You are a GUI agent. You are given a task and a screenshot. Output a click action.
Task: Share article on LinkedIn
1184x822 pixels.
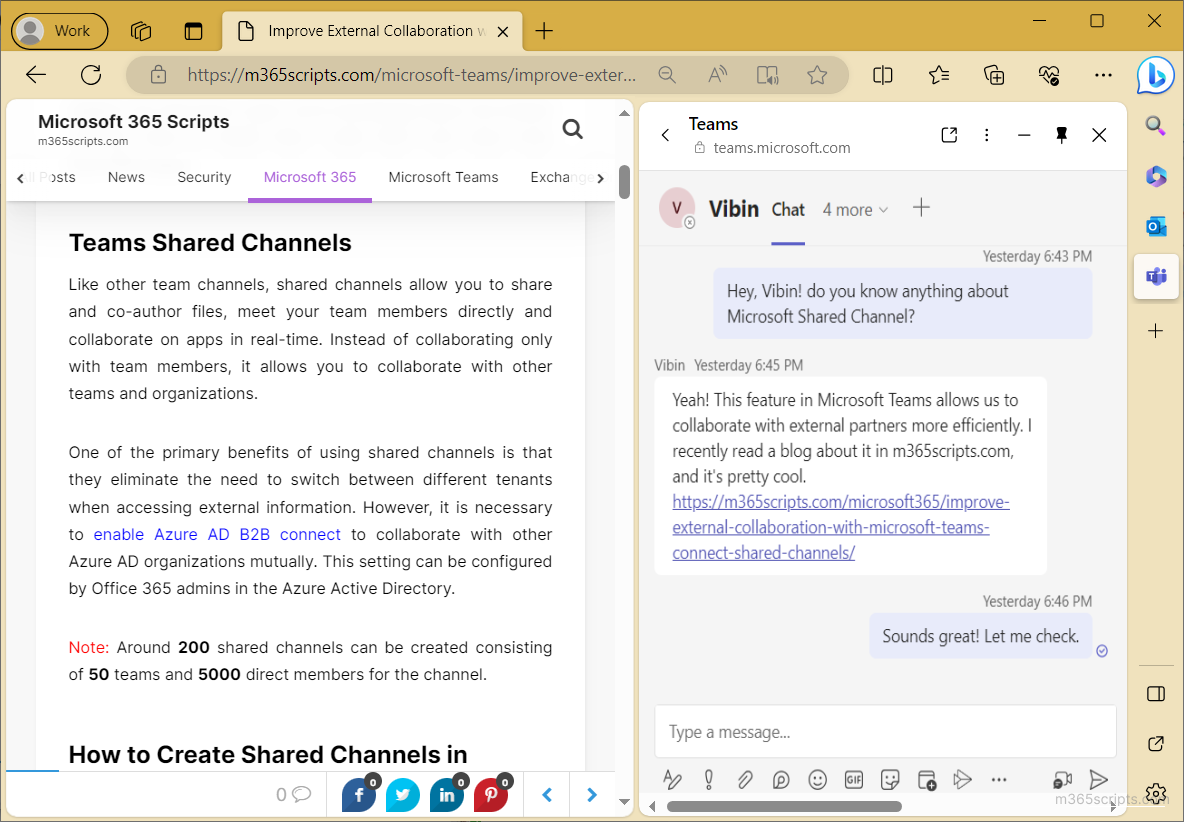[x=447, y=794]
